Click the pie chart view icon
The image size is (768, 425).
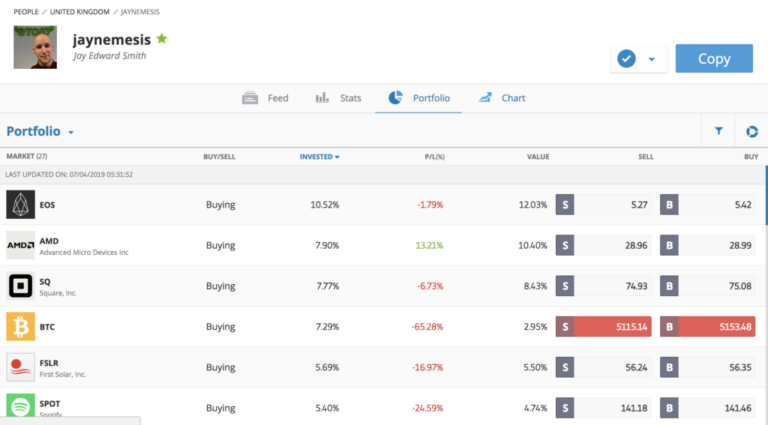(x=752, y=131)
